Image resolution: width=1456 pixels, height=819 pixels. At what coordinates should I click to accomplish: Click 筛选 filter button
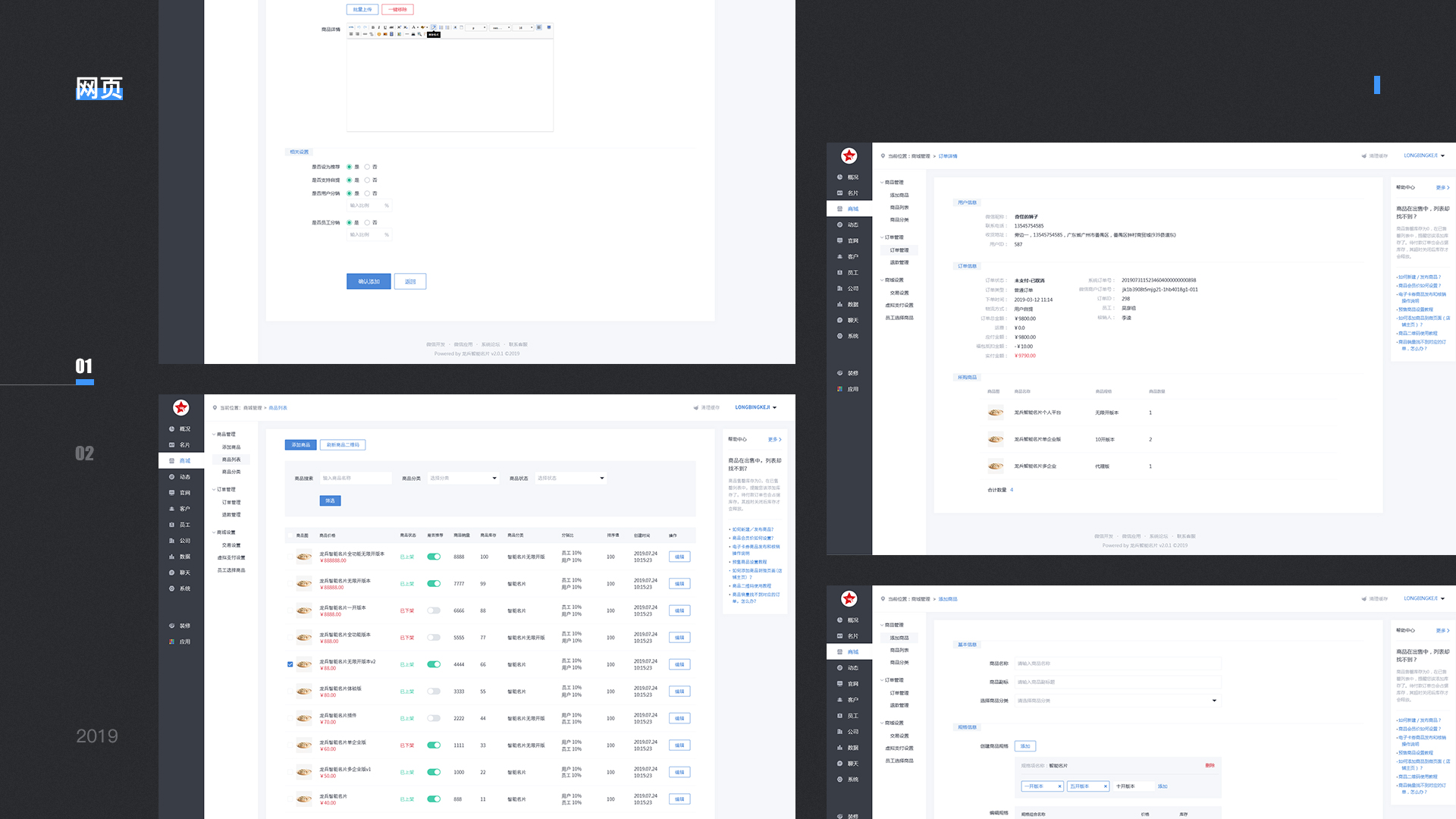click(x=330, y=501)
